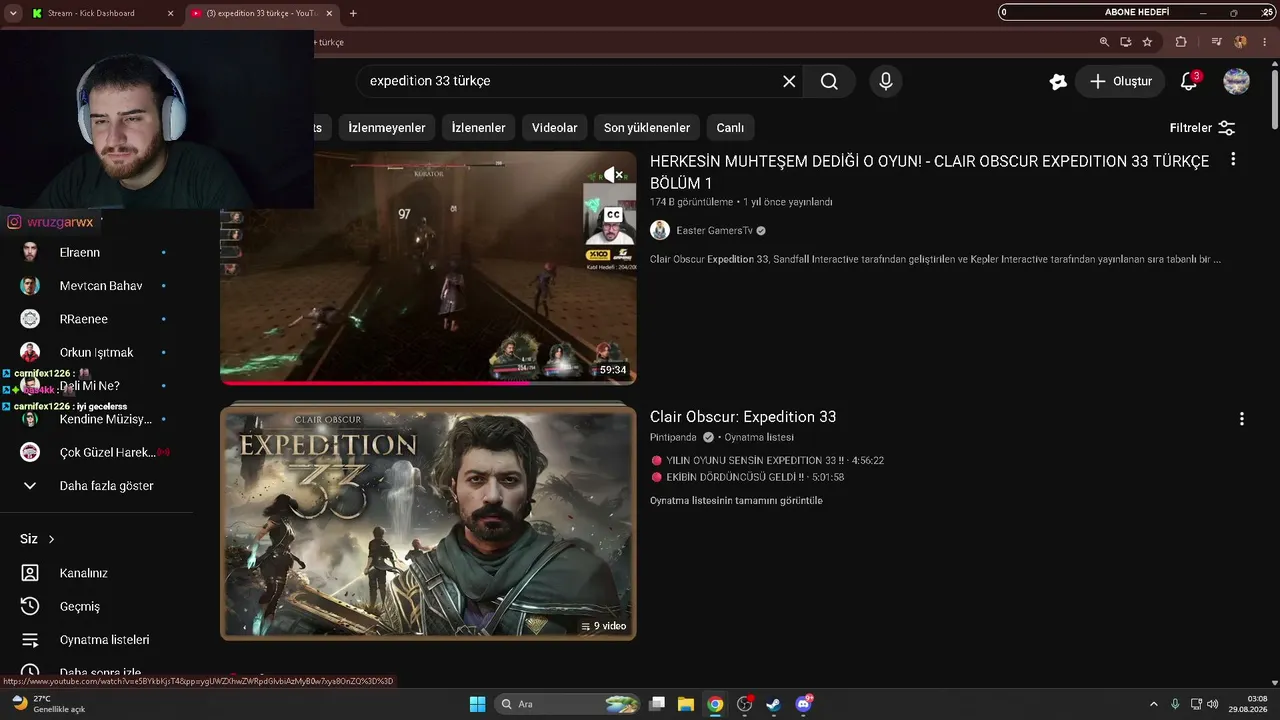
Task: Open EKİBİN DÖRDÜNCÜSÜ GELDİ video
Action: click(x=747, y=478)
